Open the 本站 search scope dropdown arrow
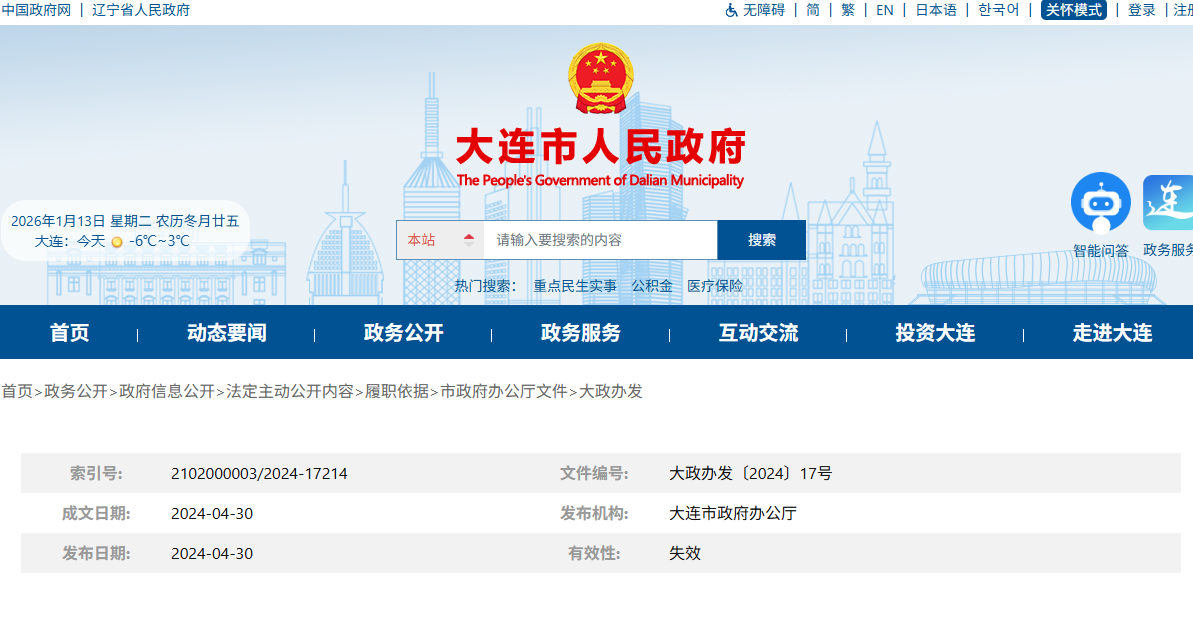1193x629 pixels. tap(469, 240)
